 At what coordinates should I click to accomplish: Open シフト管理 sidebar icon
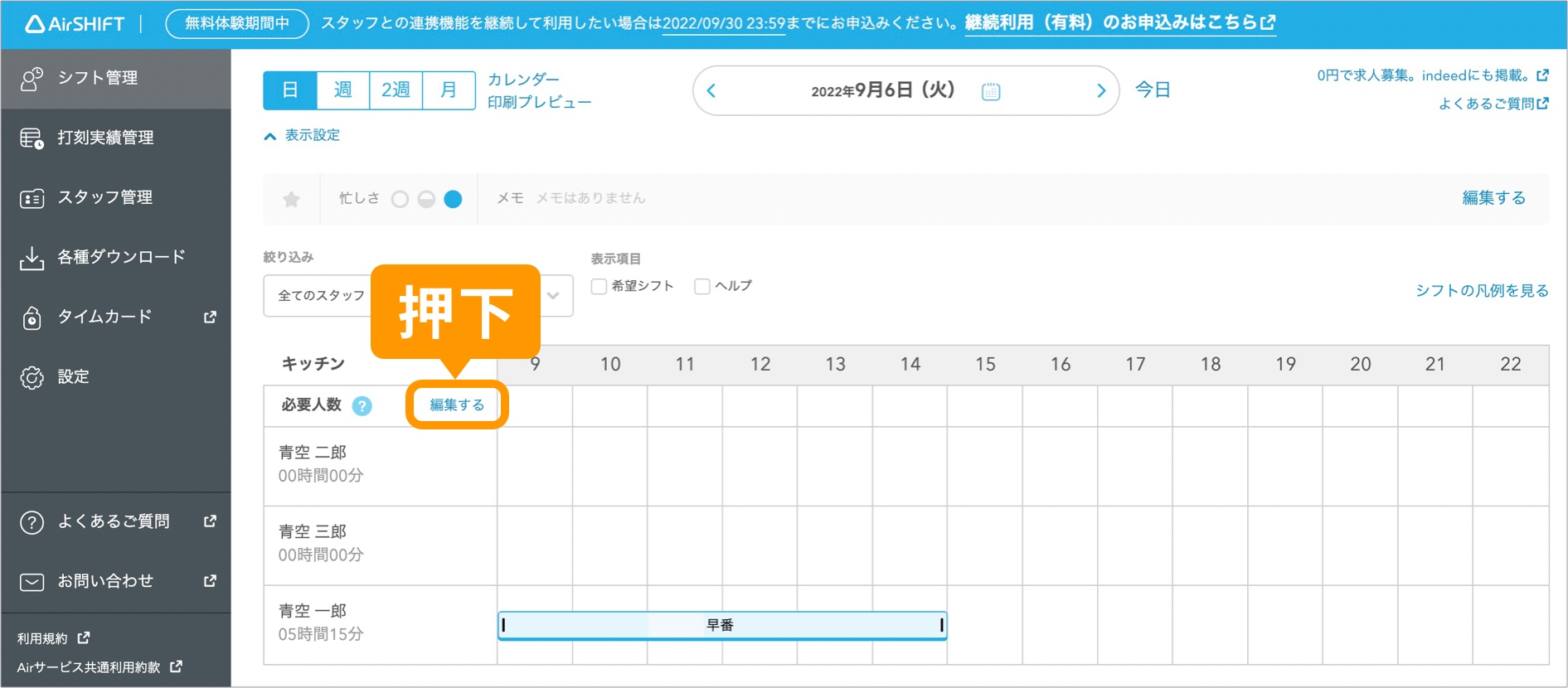(32, 79)
